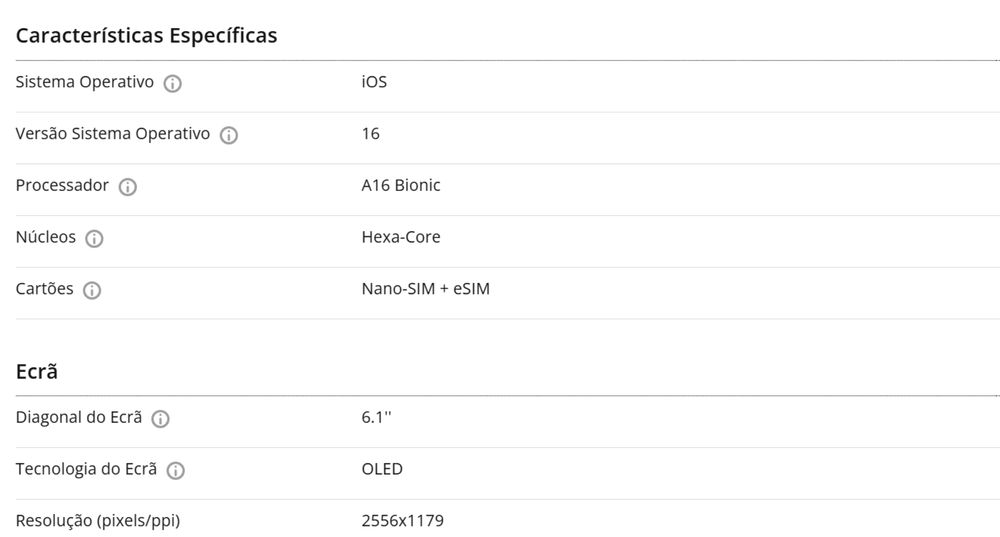Image resolution: width=1000 pixels, height=537 pixels.
Task: Click the Tecnologia do Ecrã info icon
Action: pos(176,471)
